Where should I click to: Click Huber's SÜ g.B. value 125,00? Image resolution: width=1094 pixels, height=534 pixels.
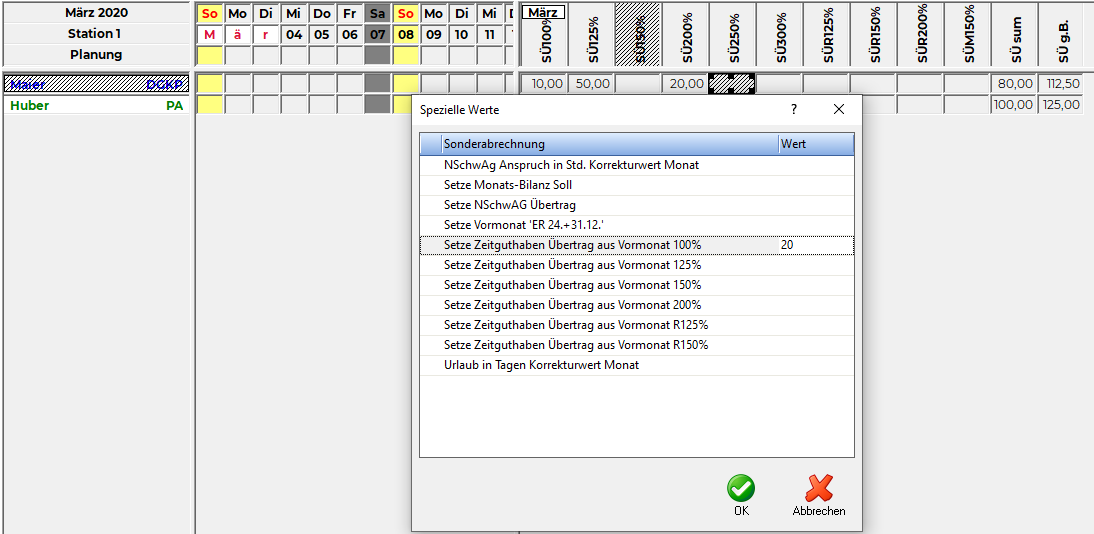pos(1059,104)
